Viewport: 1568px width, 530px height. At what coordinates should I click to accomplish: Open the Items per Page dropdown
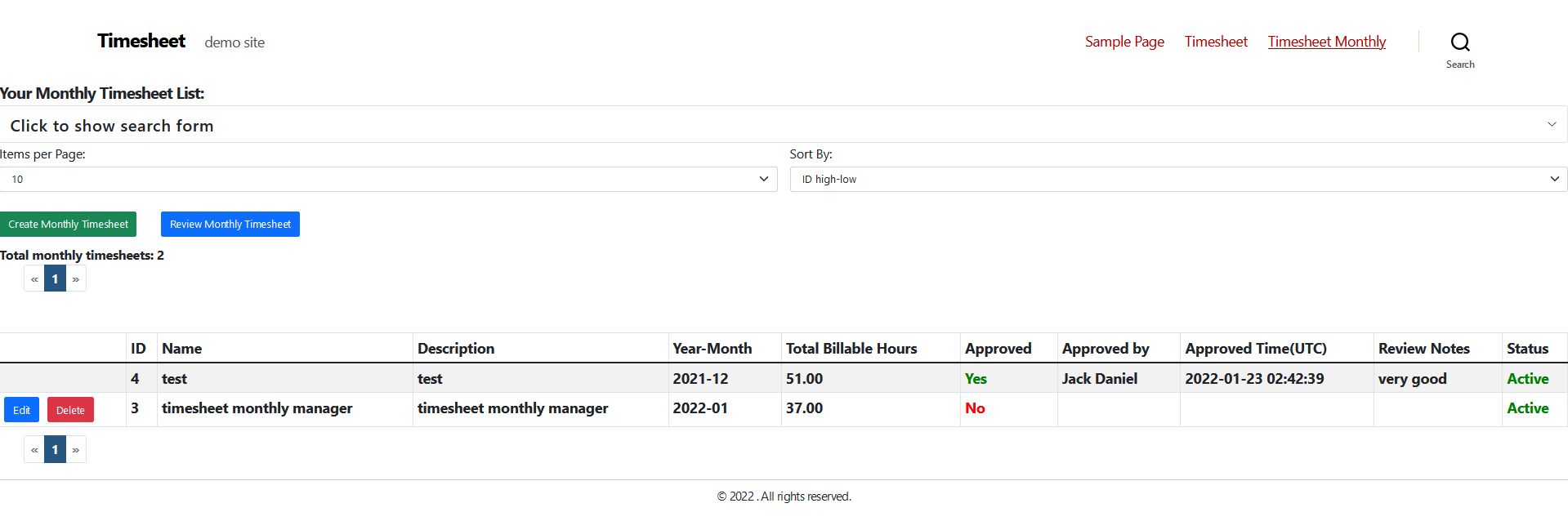click(x=388, y=179)
